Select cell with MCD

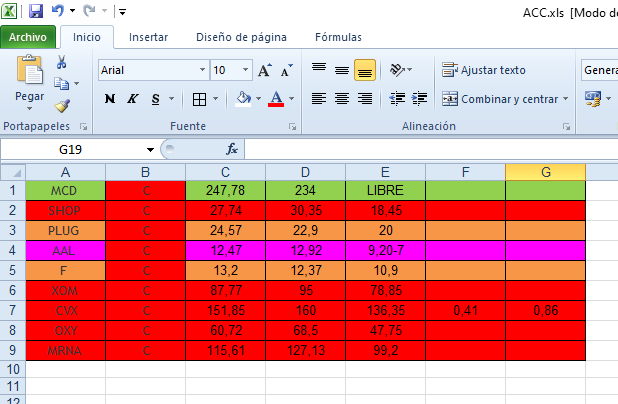[65, 191]
